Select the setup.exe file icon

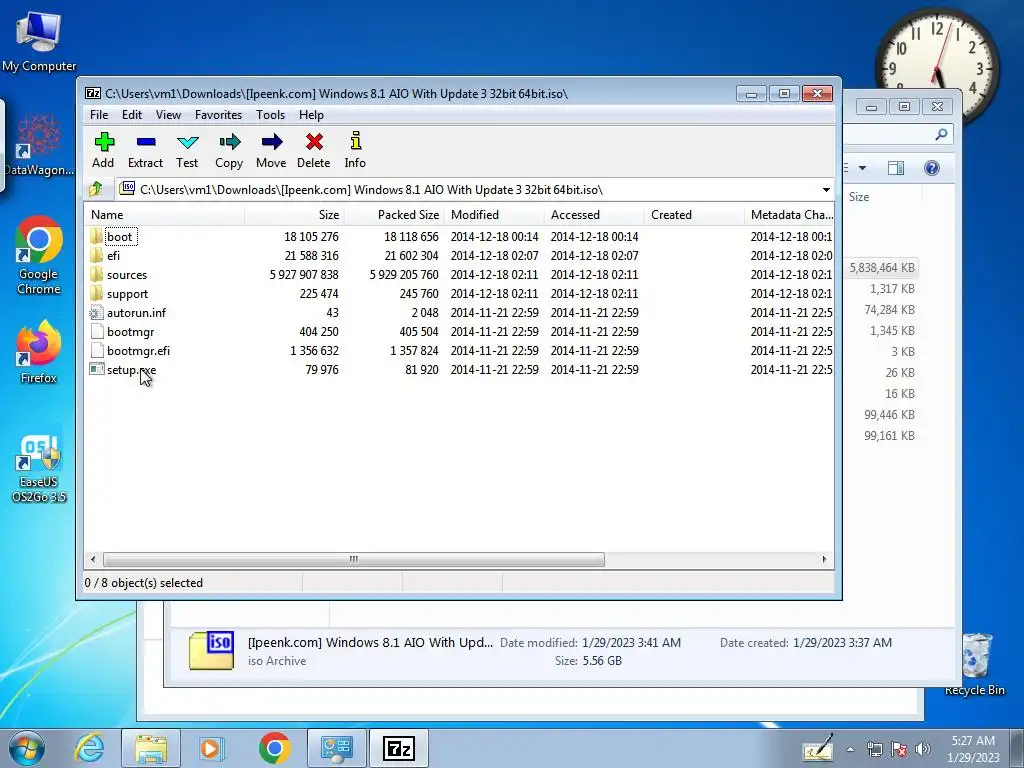coord(97,369)
